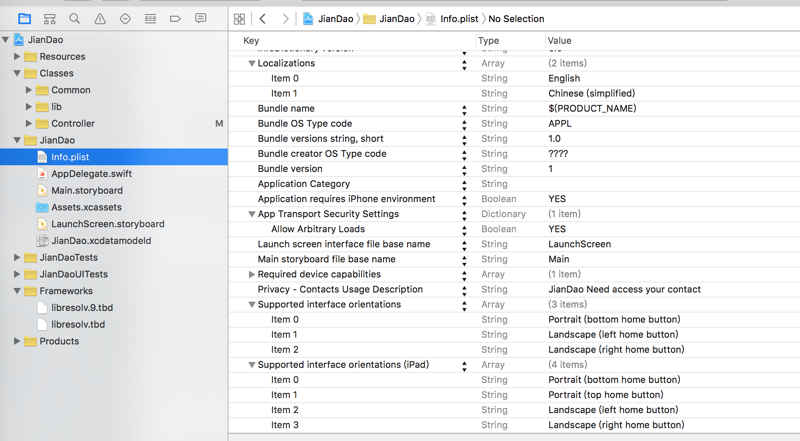Click the Value column header
The width and height of the screenshot is (800, 441).
click(x=560, y=40)
